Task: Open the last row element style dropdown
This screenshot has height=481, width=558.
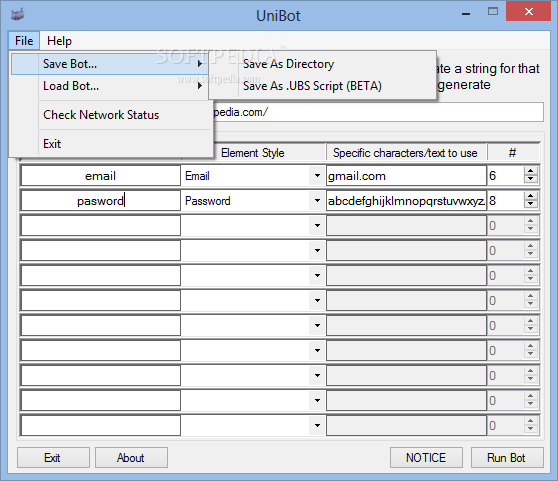Action: (317, 425)
